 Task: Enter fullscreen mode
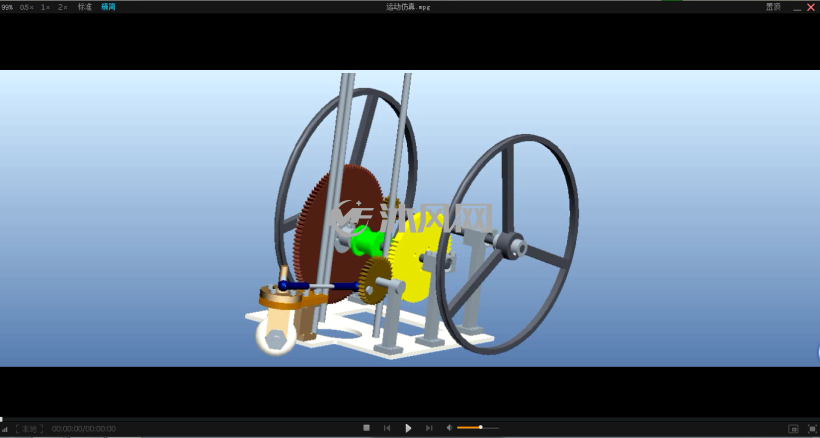812,429
